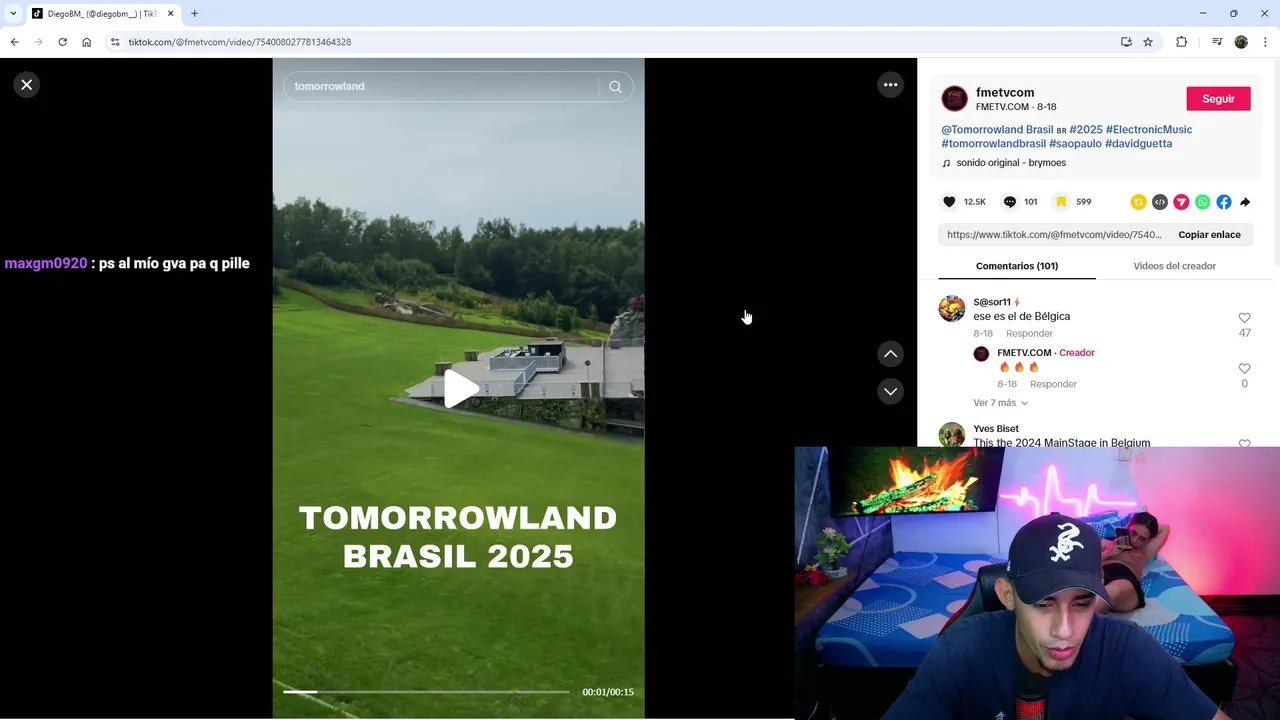1280x720 pixels.
Task: Play the paused Tomorrowland video
Action: pyautogui.click(x=460, y=389)
